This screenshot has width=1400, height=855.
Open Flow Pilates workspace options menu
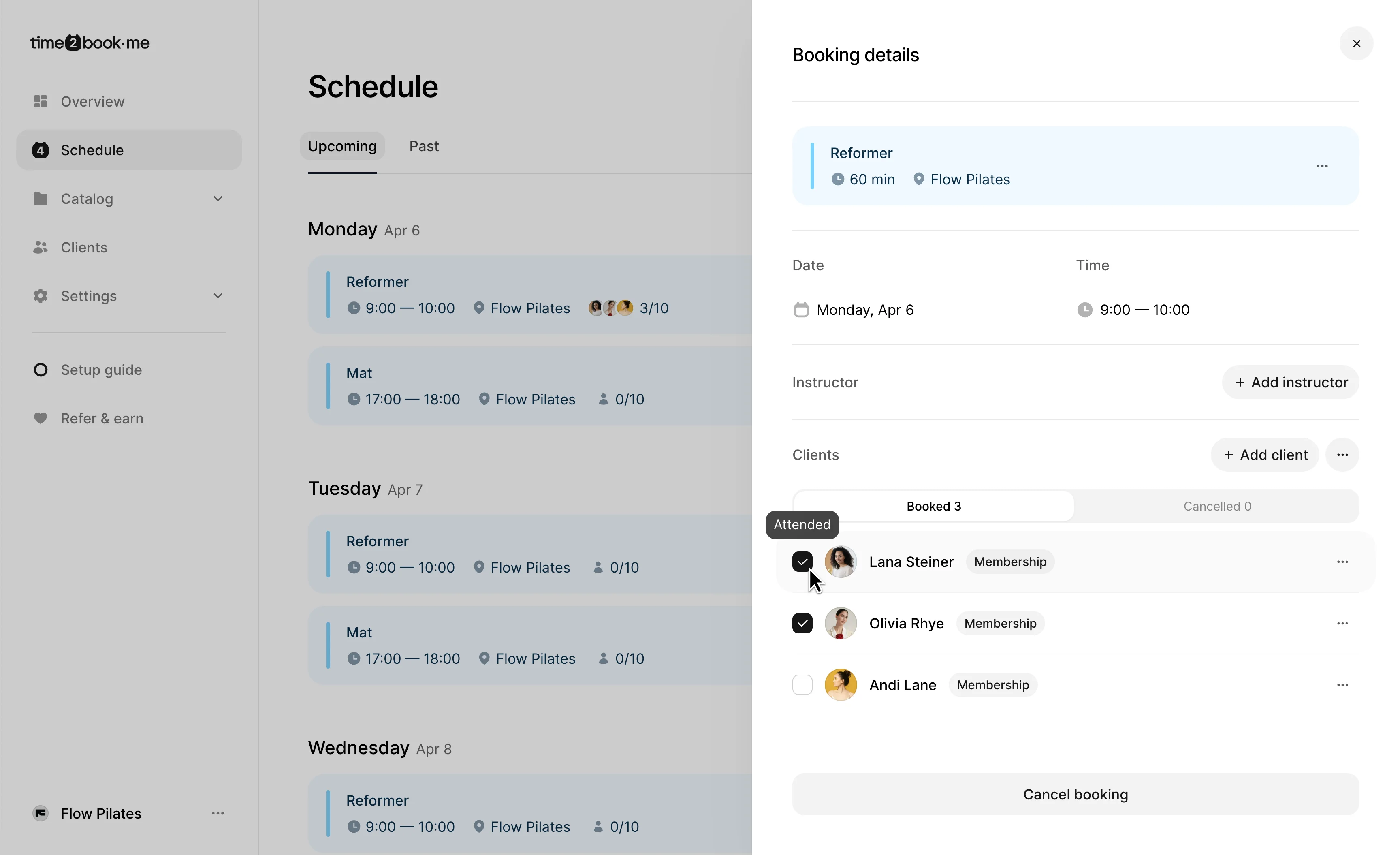(x=218, y=814)
